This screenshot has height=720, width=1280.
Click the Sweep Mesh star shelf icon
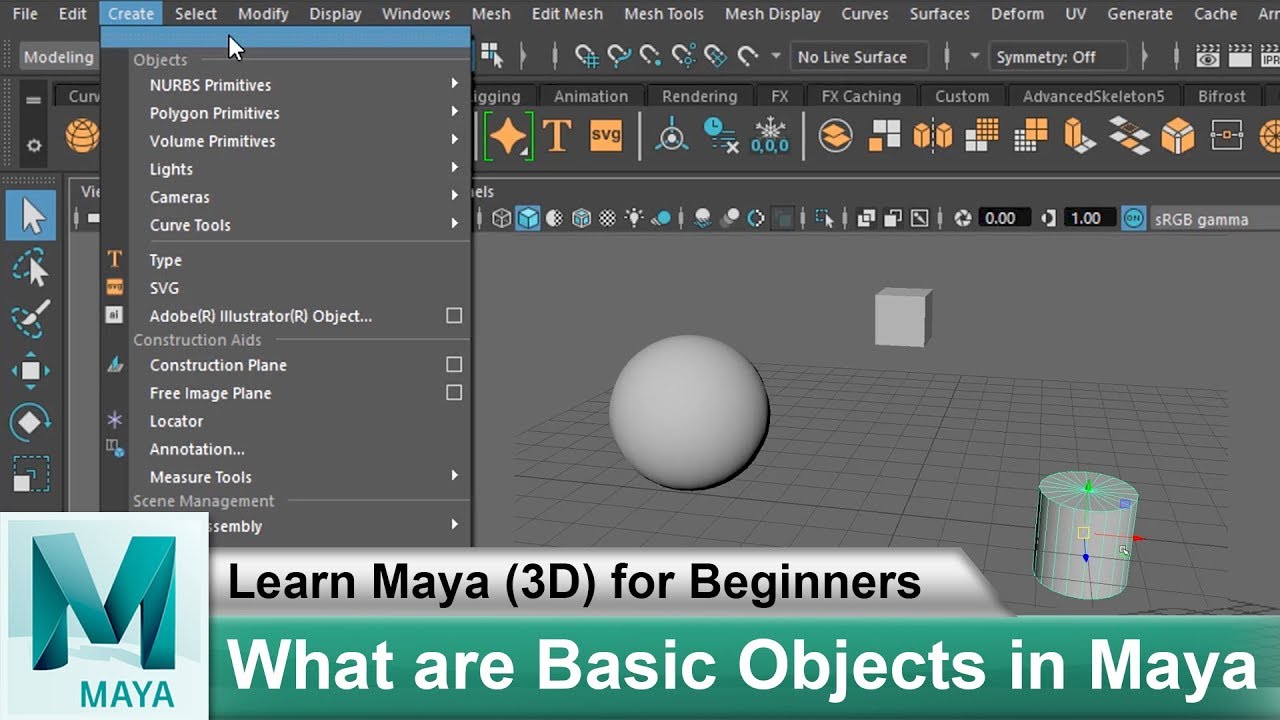[x=508, y=135]
